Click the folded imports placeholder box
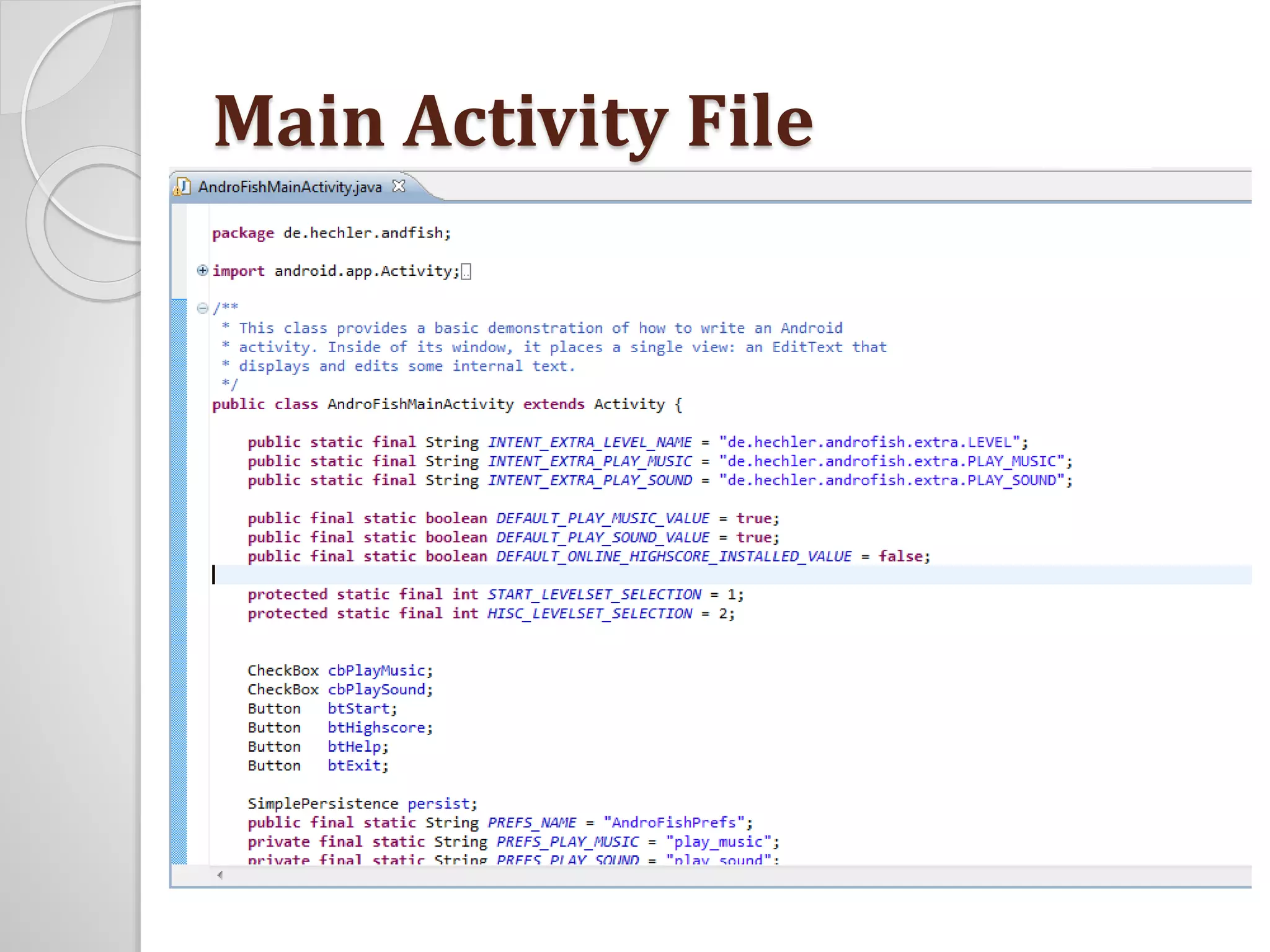The height and width of the screenshot is (952, 1270). coord(466,271)
